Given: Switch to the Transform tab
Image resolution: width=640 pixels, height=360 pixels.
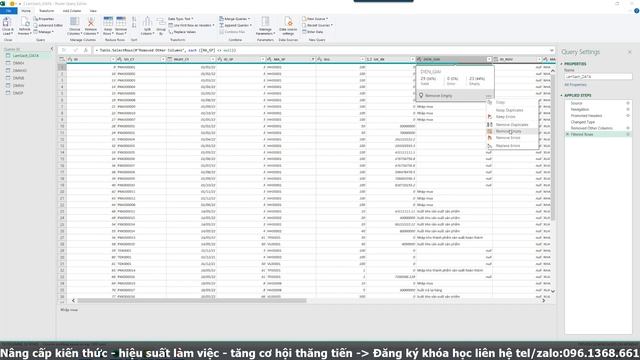Looking at the screenshot, I should [x=47, y=11].
